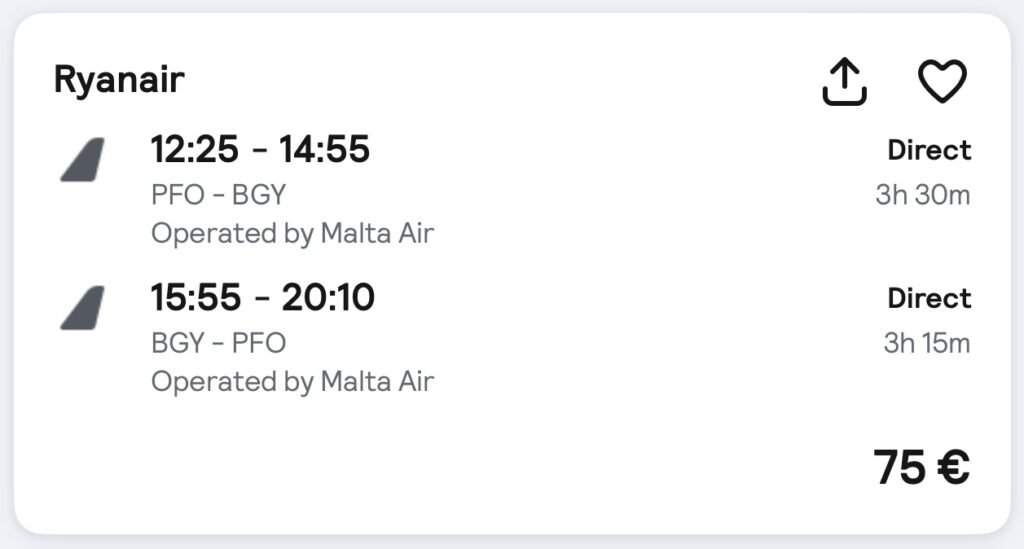Click the Ryanair airline name

[119, 80]
